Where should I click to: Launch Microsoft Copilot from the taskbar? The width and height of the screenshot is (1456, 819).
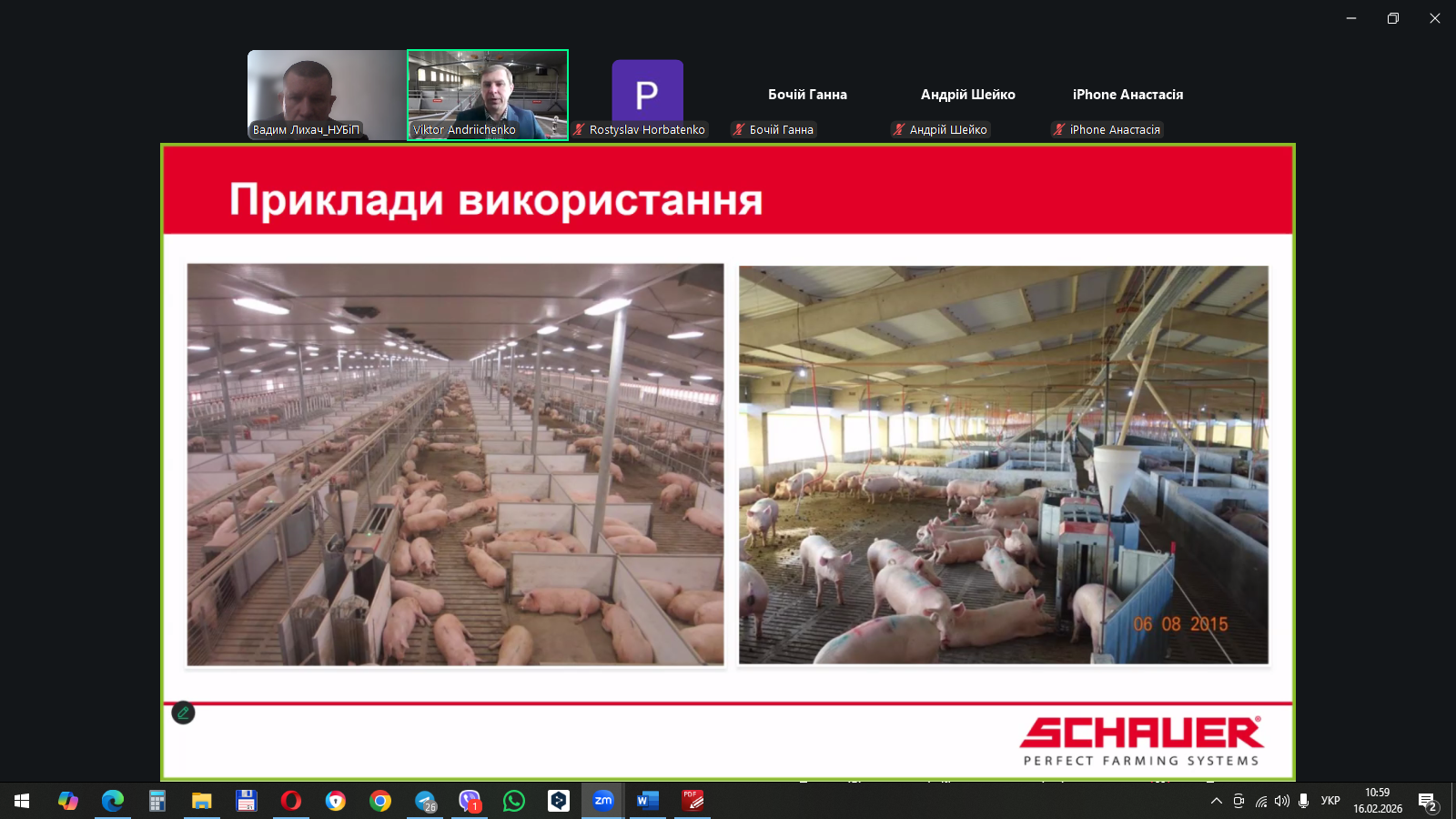pyautogui.click(x=68, y=801)
